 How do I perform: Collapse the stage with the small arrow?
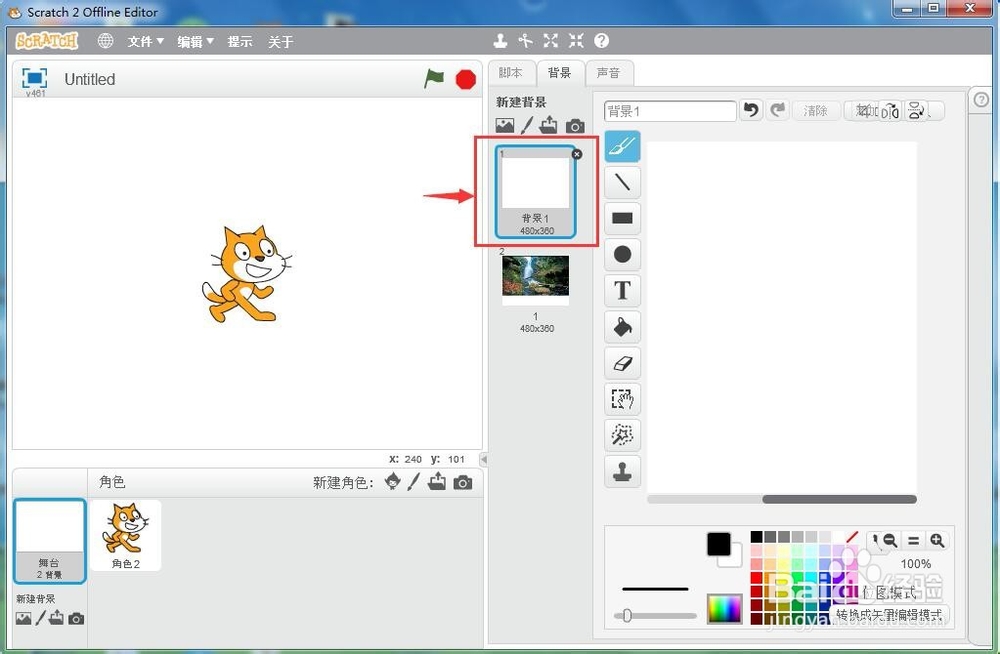coord(484,459)
